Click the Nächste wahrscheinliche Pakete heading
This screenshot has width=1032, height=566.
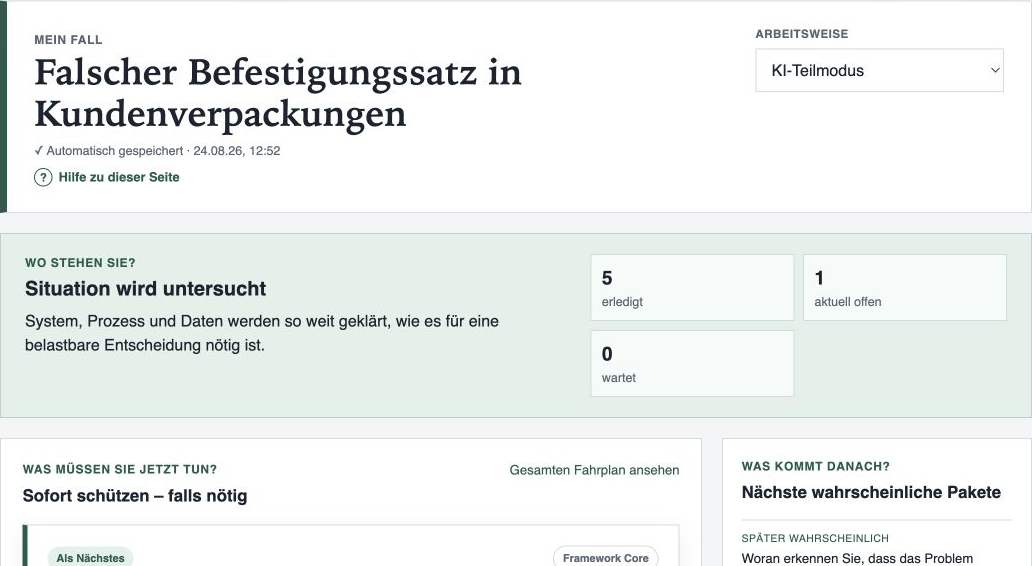click(871, 492)
